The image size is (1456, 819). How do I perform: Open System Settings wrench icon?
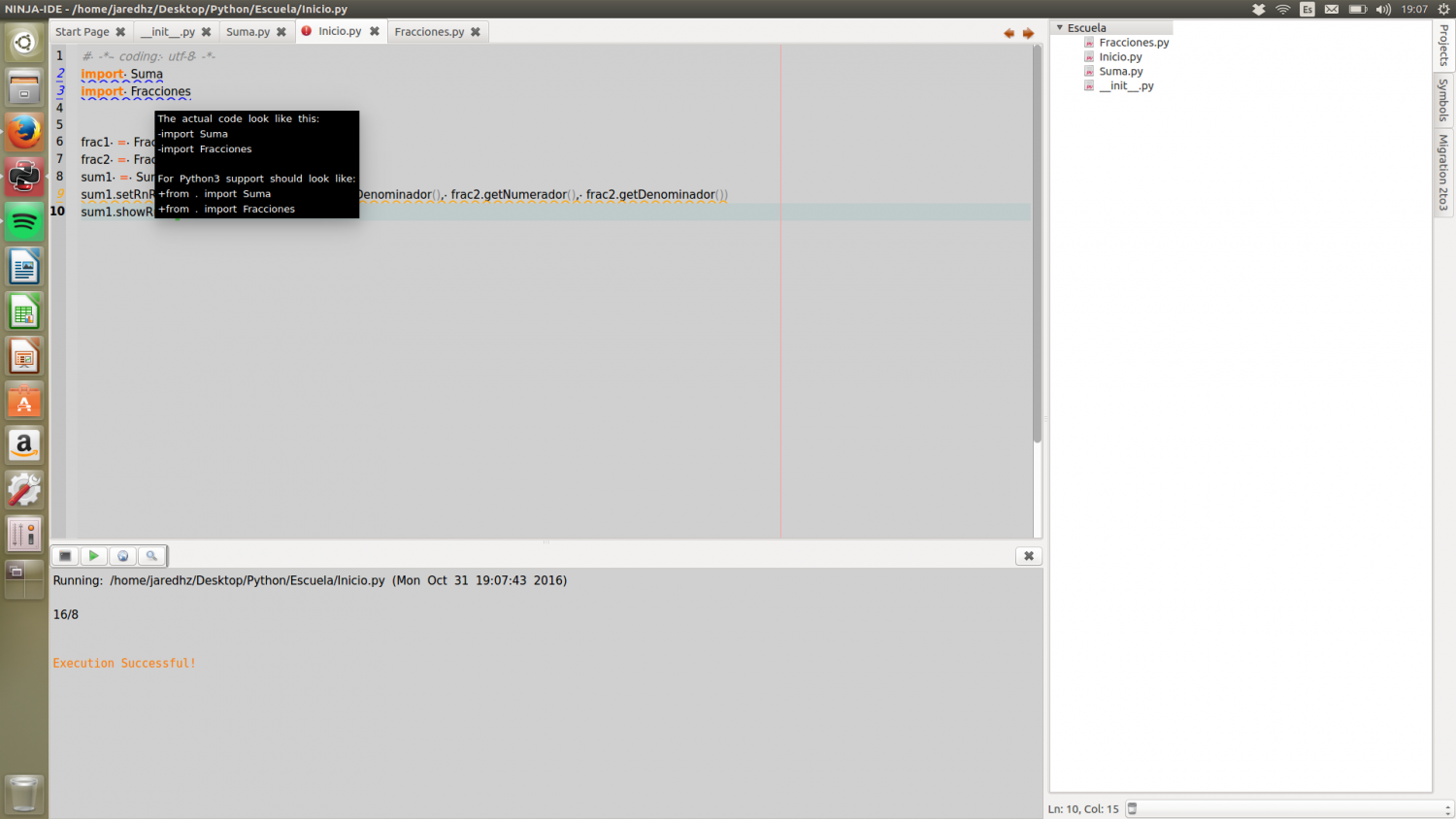tap(24, 490)
